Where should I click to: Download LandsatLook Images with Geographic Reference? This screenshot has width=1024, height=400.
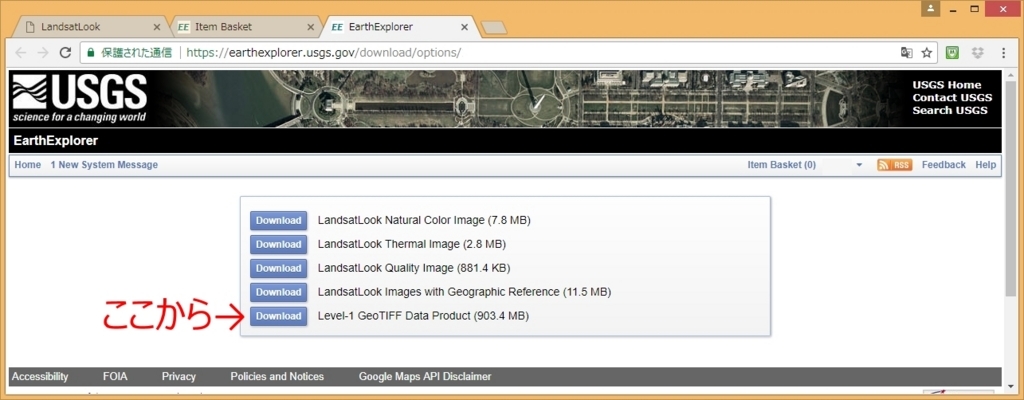(279, 292)
